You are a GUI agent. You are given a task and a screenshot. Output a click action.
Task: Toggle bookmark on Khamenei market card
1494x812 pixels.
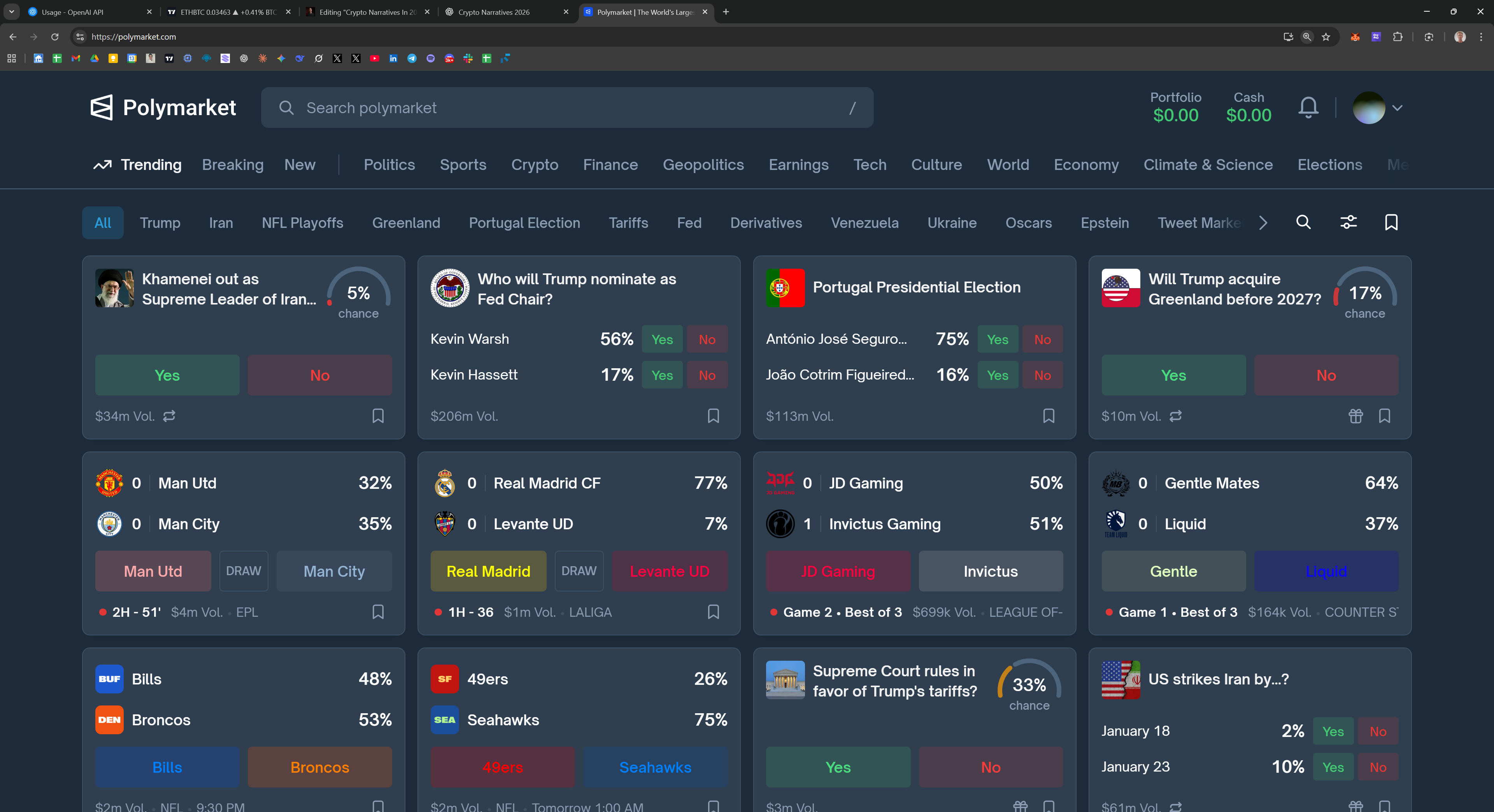[x=378, y=416]
